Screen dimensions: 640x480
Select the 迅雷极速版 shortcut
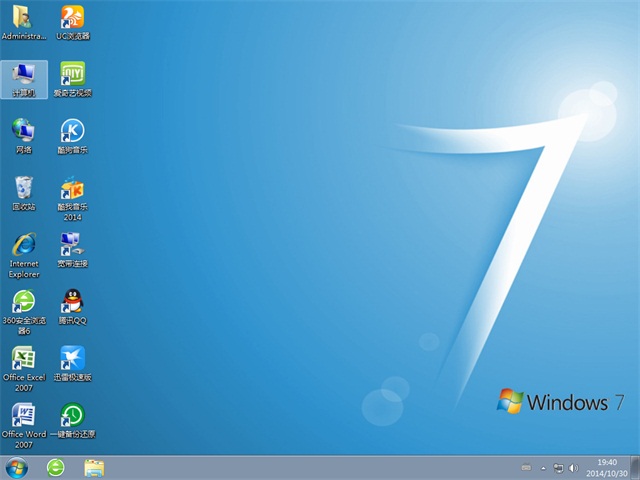pyautogui.click(x=73, y=364)
